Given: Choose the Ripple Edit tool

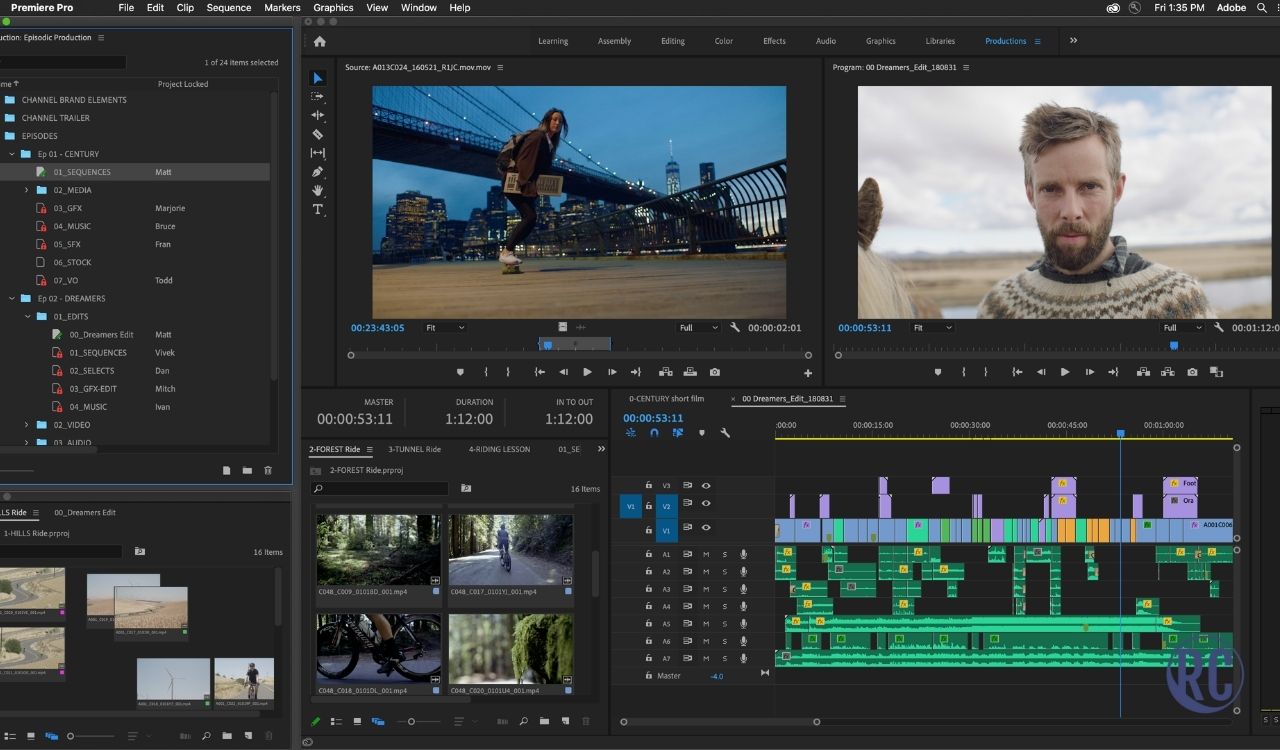Looking at the screenshot, I should tap(318, 115).
